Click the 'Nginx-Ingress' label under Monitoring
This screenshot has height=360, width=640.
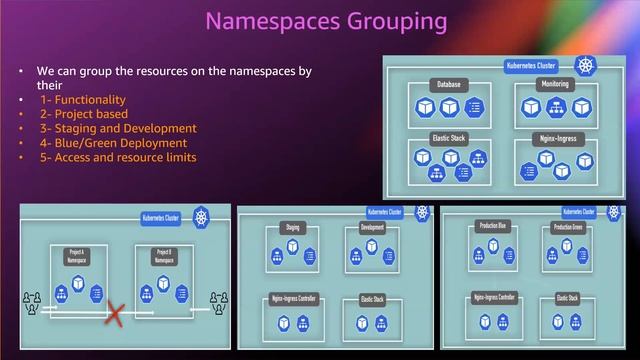pos(558,139)
